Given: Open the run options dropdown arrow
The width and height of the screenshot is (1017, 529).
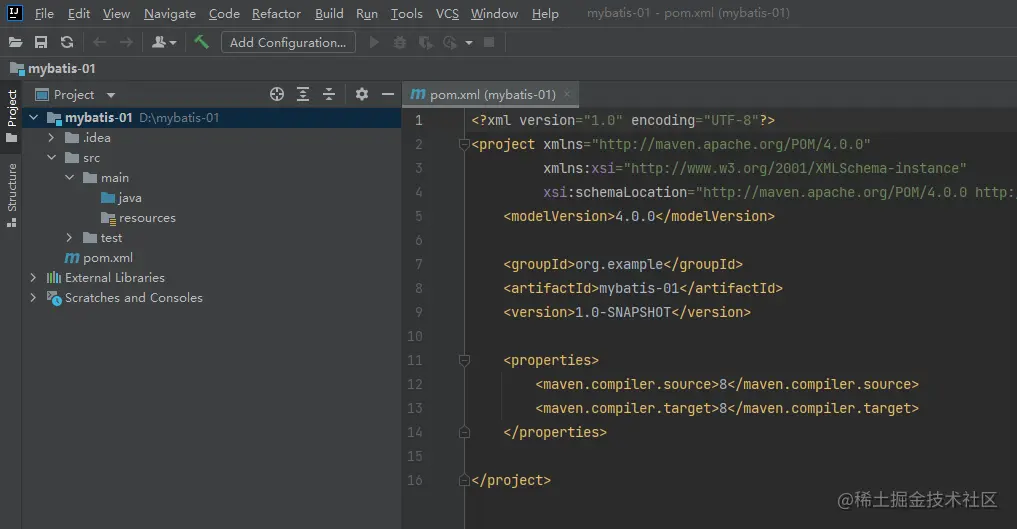Looking at the screenshot, I should click(x=469, y=43).
